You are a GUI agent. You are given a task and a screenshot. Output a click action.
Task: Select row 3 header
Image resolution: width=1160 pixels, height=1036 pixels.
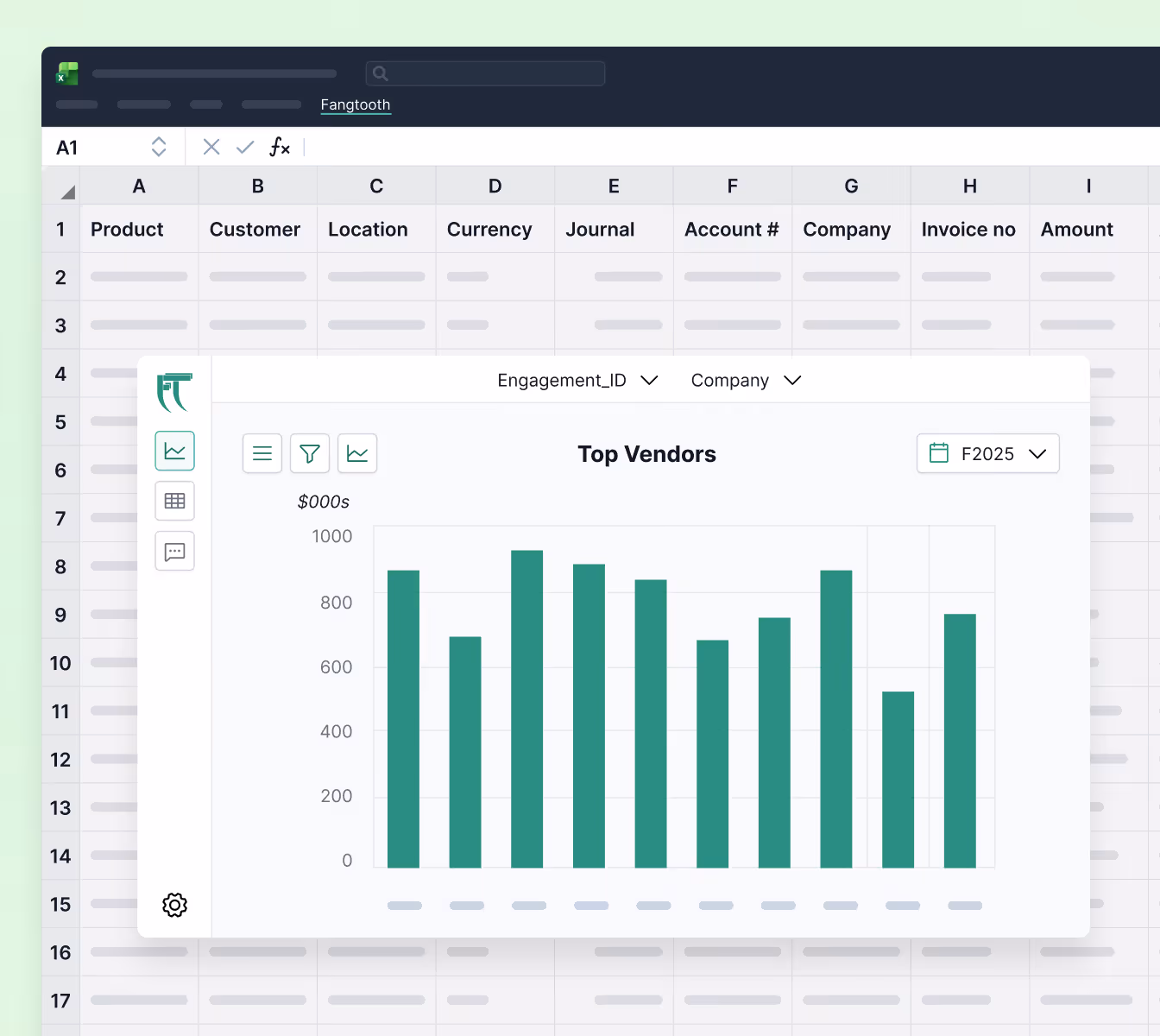coord(60,325)
